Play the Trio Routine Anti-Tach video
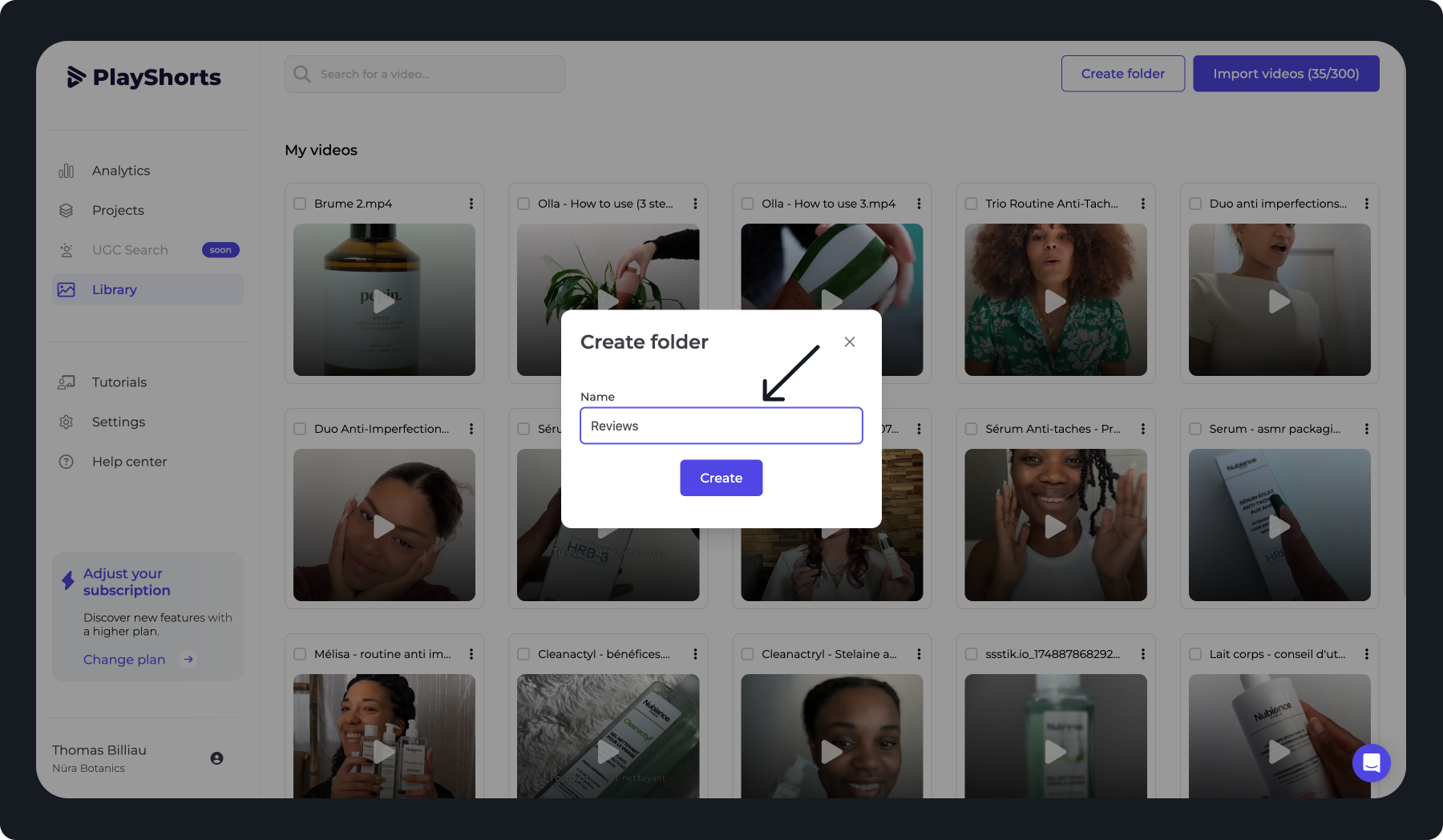Image resolution: width=1443 pixels, height=840 pixels. pyautogui.click(x=1055, y=301)
